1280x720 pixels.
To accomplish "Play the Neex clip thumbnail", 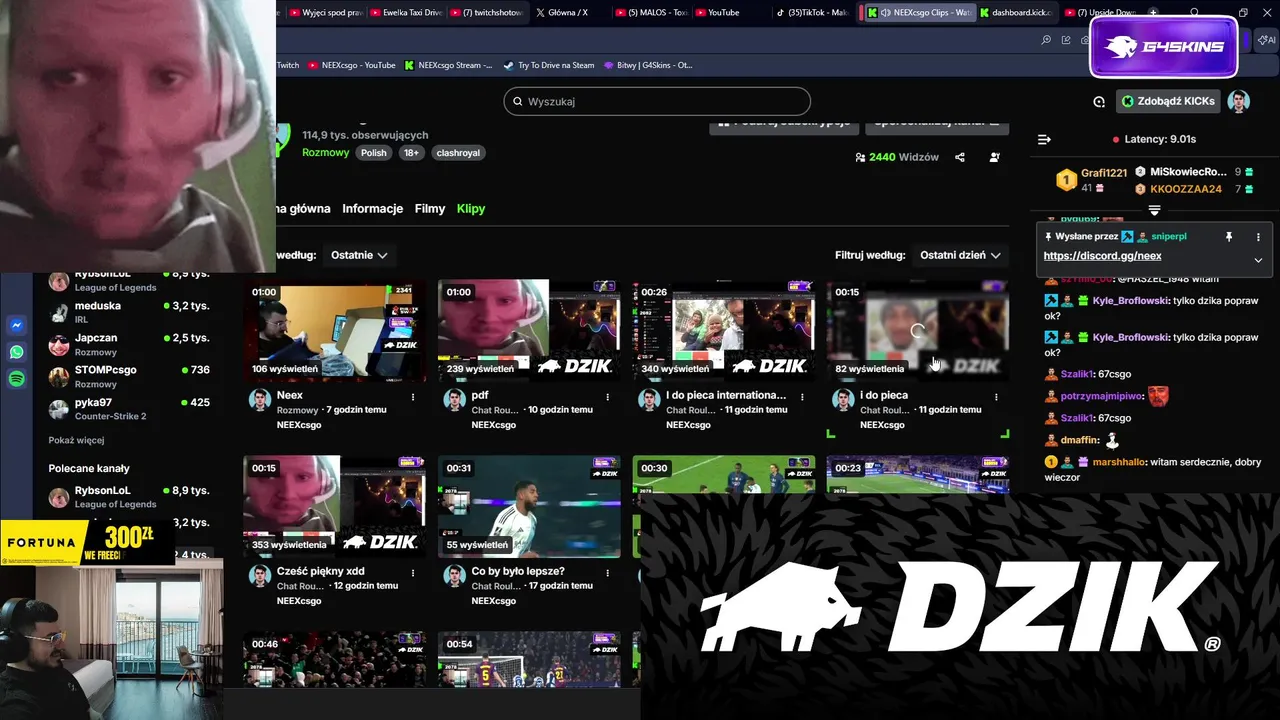I will tap(335, 331).
